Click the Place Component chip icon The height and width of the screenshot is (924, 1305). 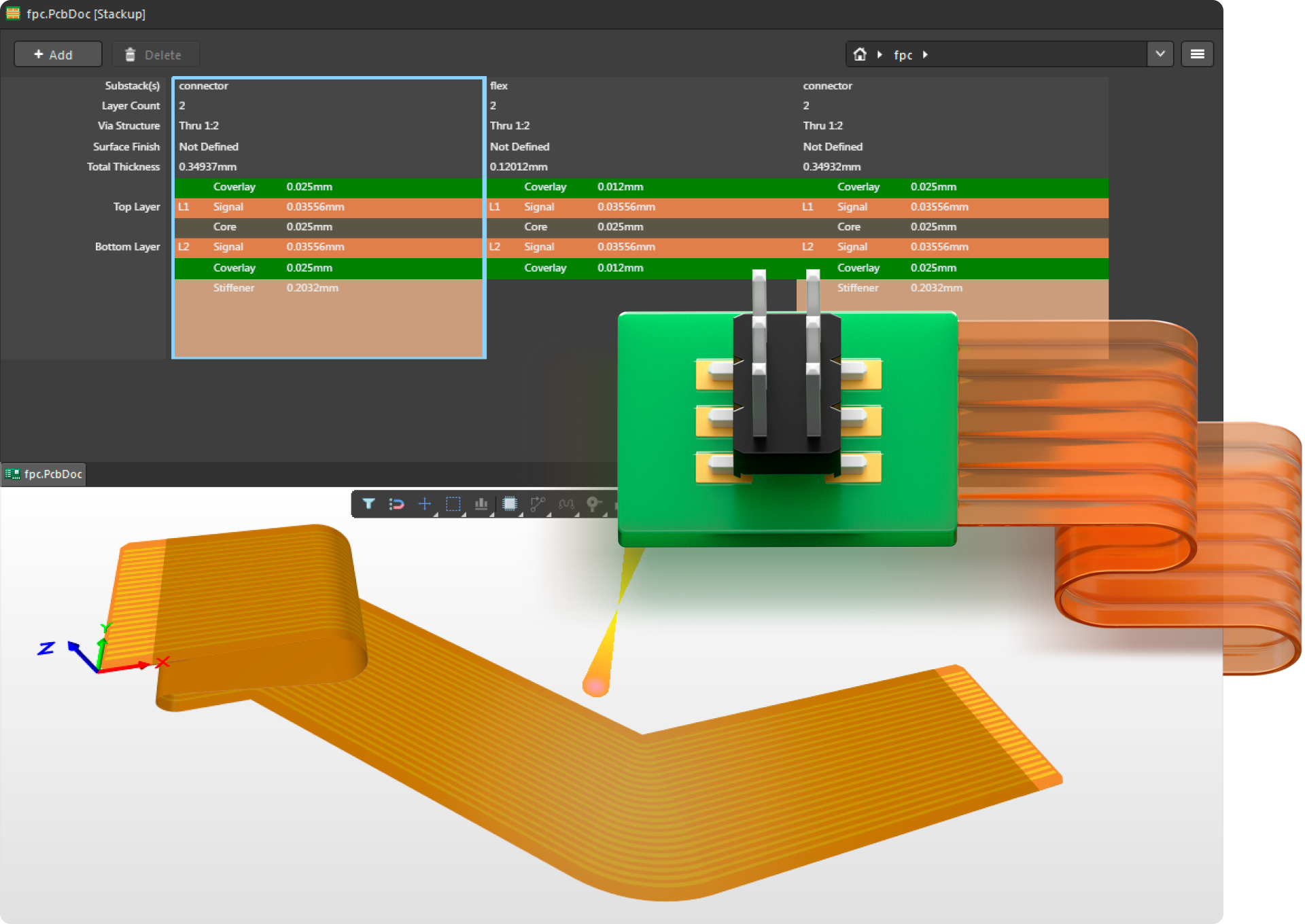[x=510, y=504]
